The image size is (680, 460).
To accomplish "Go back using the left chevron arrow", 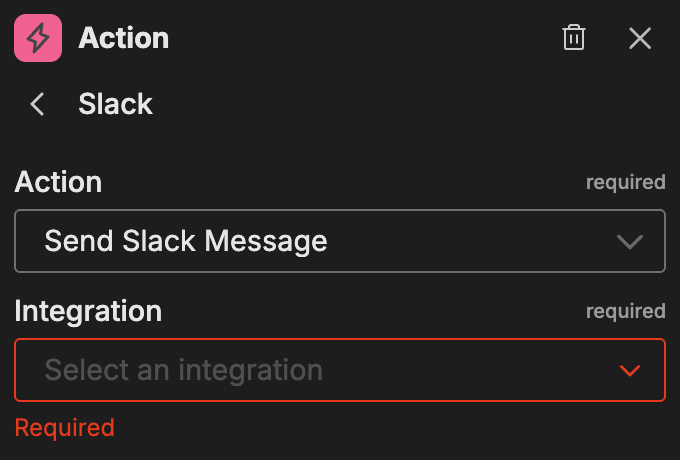I will 38,104.
